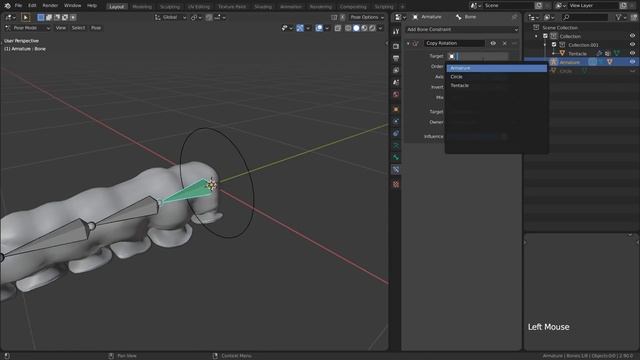
Task: Open the View Layer properties tab
Action: click(x=396, y=70)
